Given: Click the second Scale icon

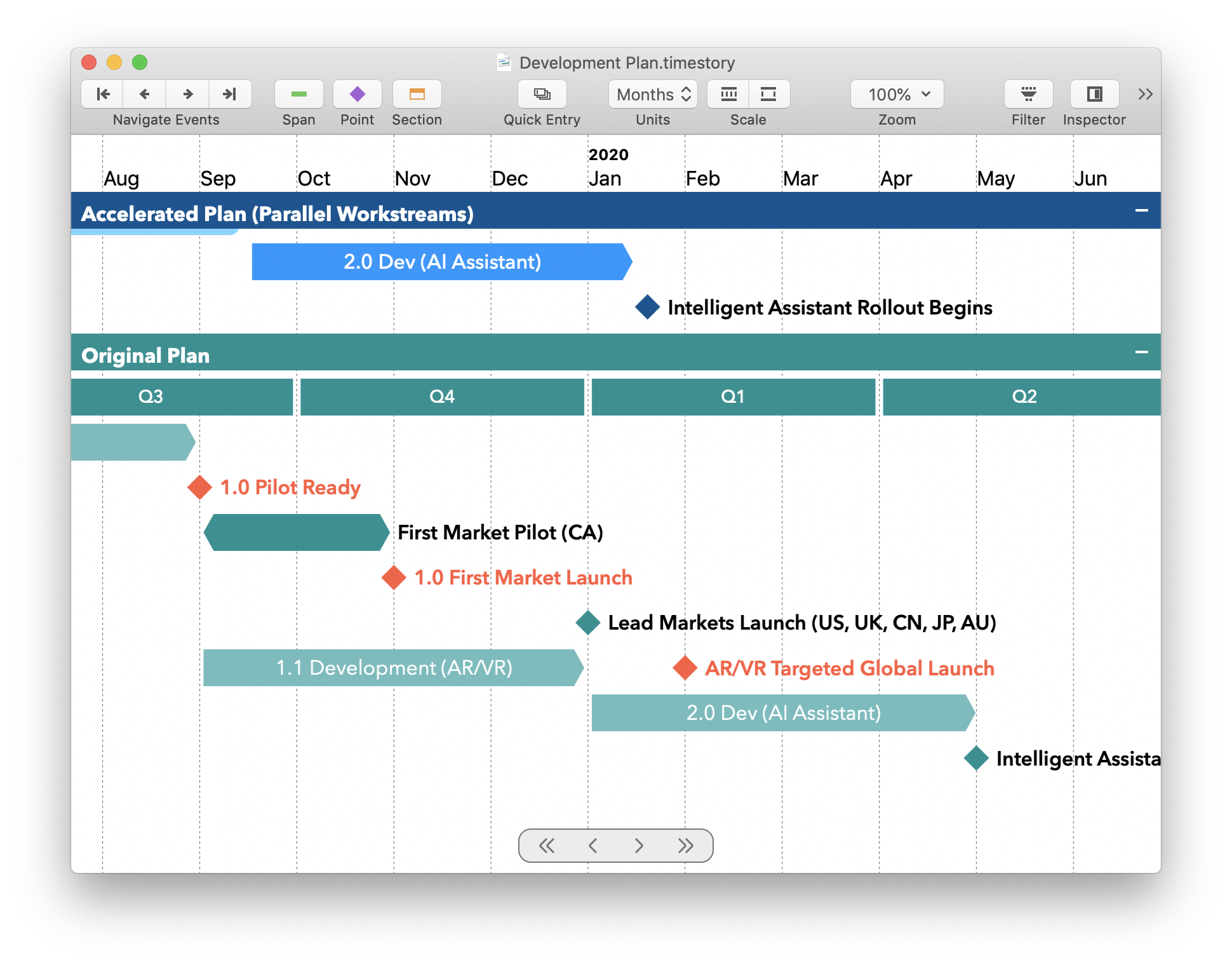Looking at the screenshot, I should pos(768,93).
